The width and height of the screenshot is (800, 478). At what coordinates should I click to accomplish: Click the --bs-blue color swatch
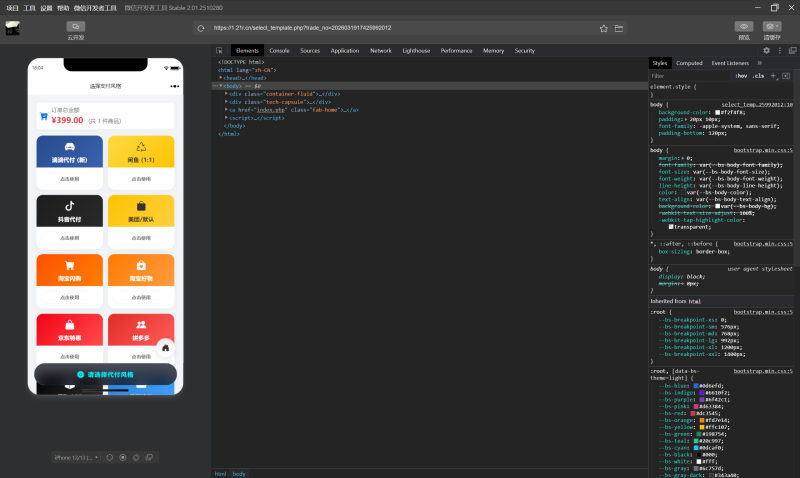696,386
